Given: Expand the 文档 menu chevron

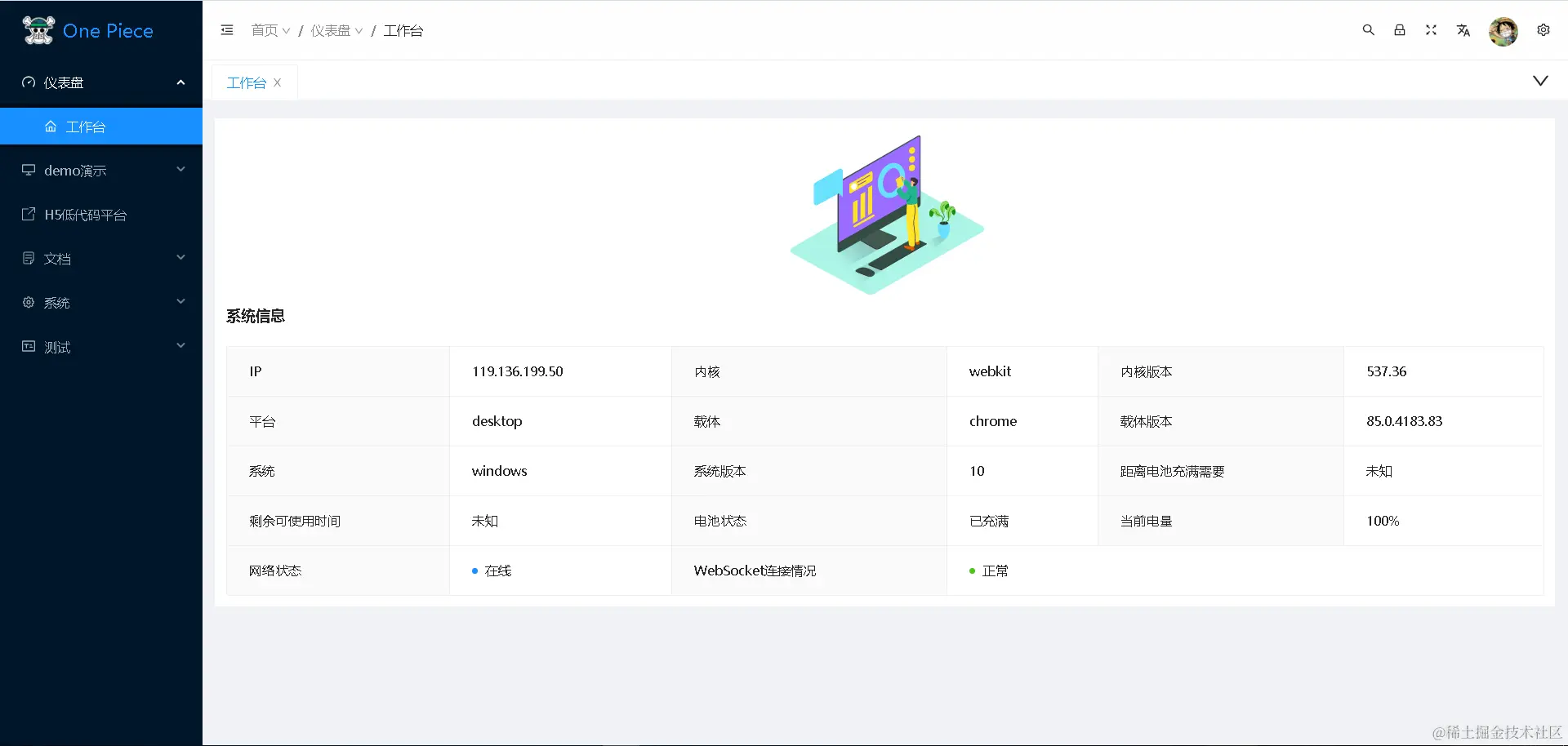Looking at the screenshot, I should (180, 257).
